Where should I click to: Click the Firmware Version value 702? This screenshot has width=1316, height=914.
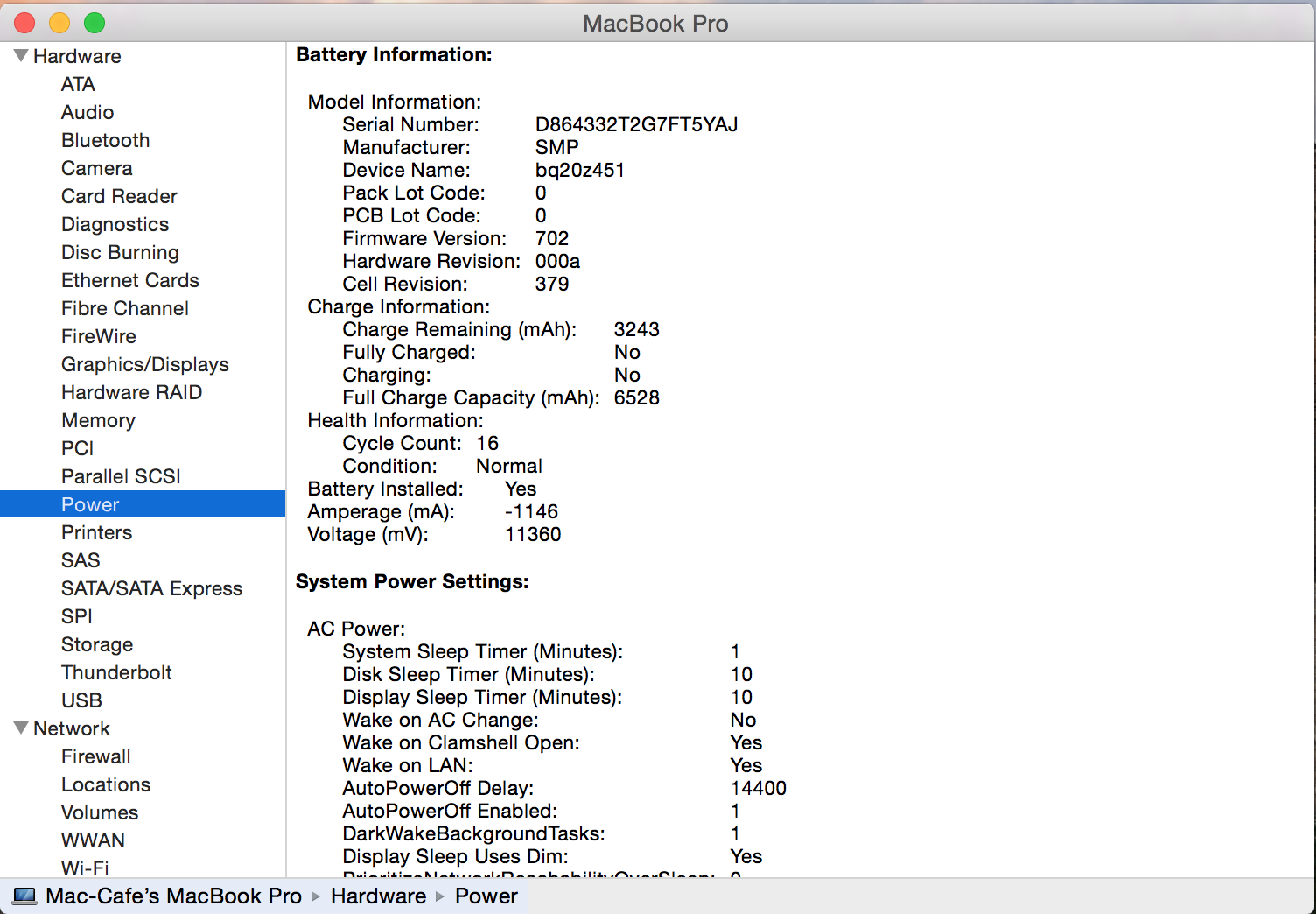click(552, 238)
